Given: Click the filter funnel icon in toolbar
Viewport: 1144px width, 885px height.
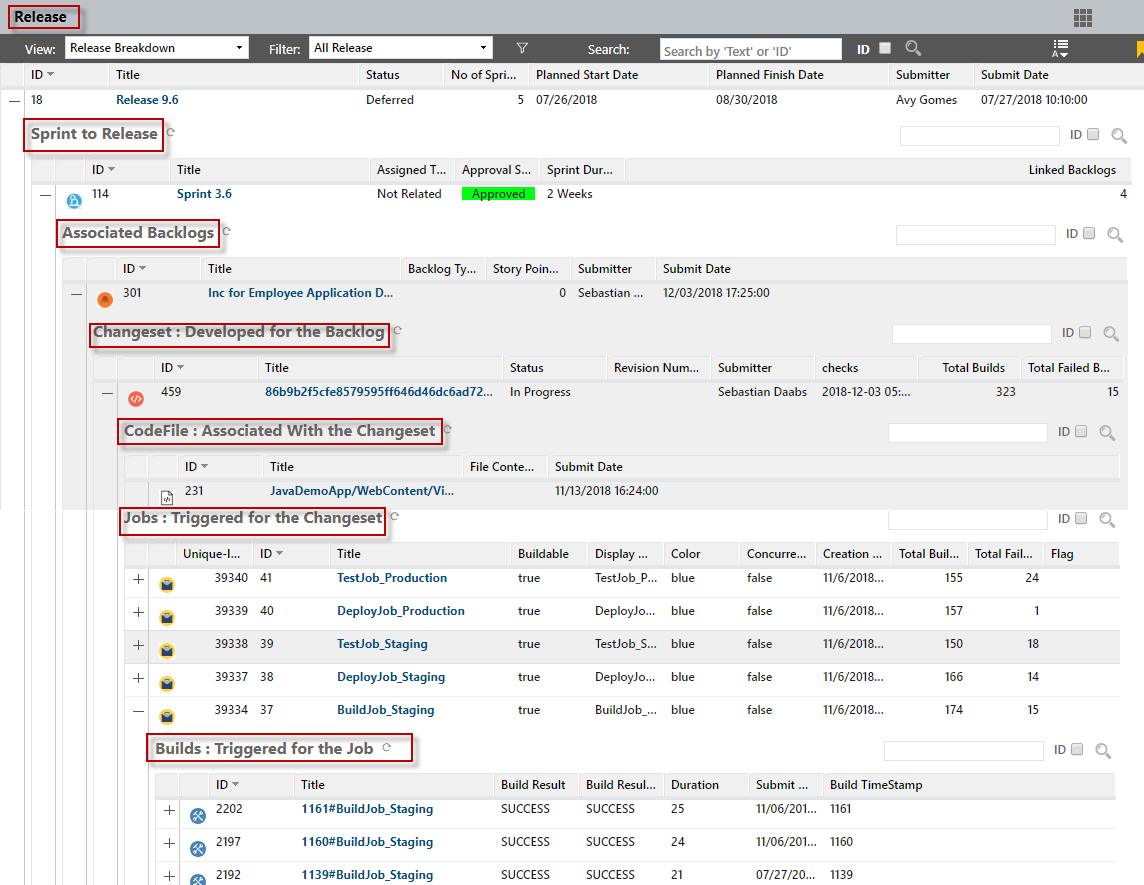Looking at the screenshot, I should [522, 48].
